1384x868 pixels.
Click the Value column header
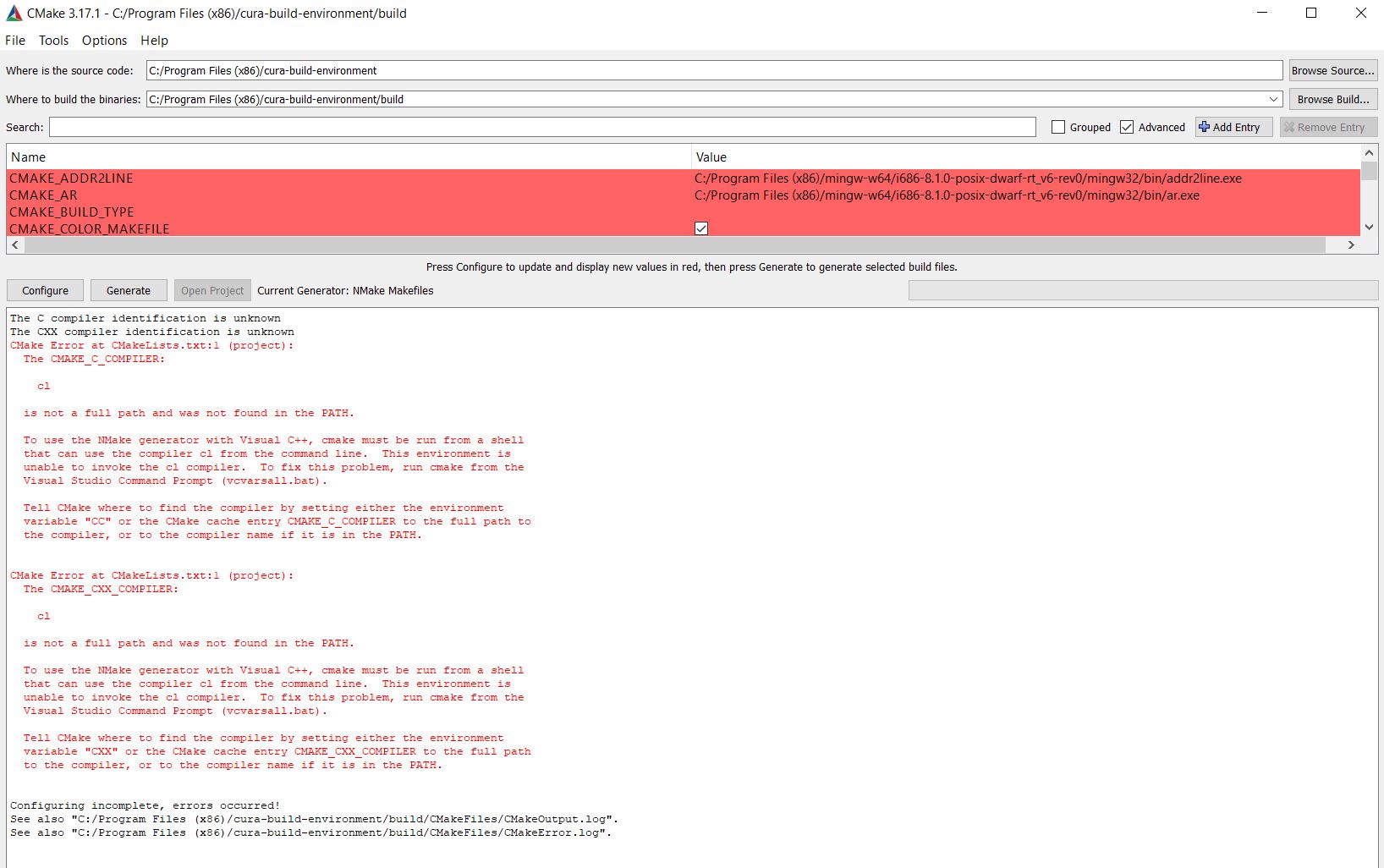click(x=1025, y=157)
